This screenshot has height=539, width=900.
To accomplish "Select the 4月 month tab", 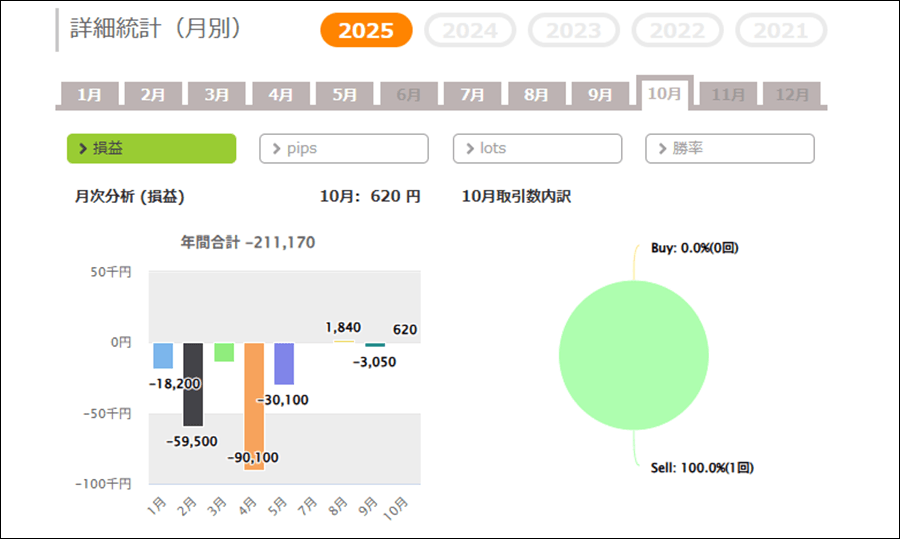I will pyautogui.click(x=281, y=95).
